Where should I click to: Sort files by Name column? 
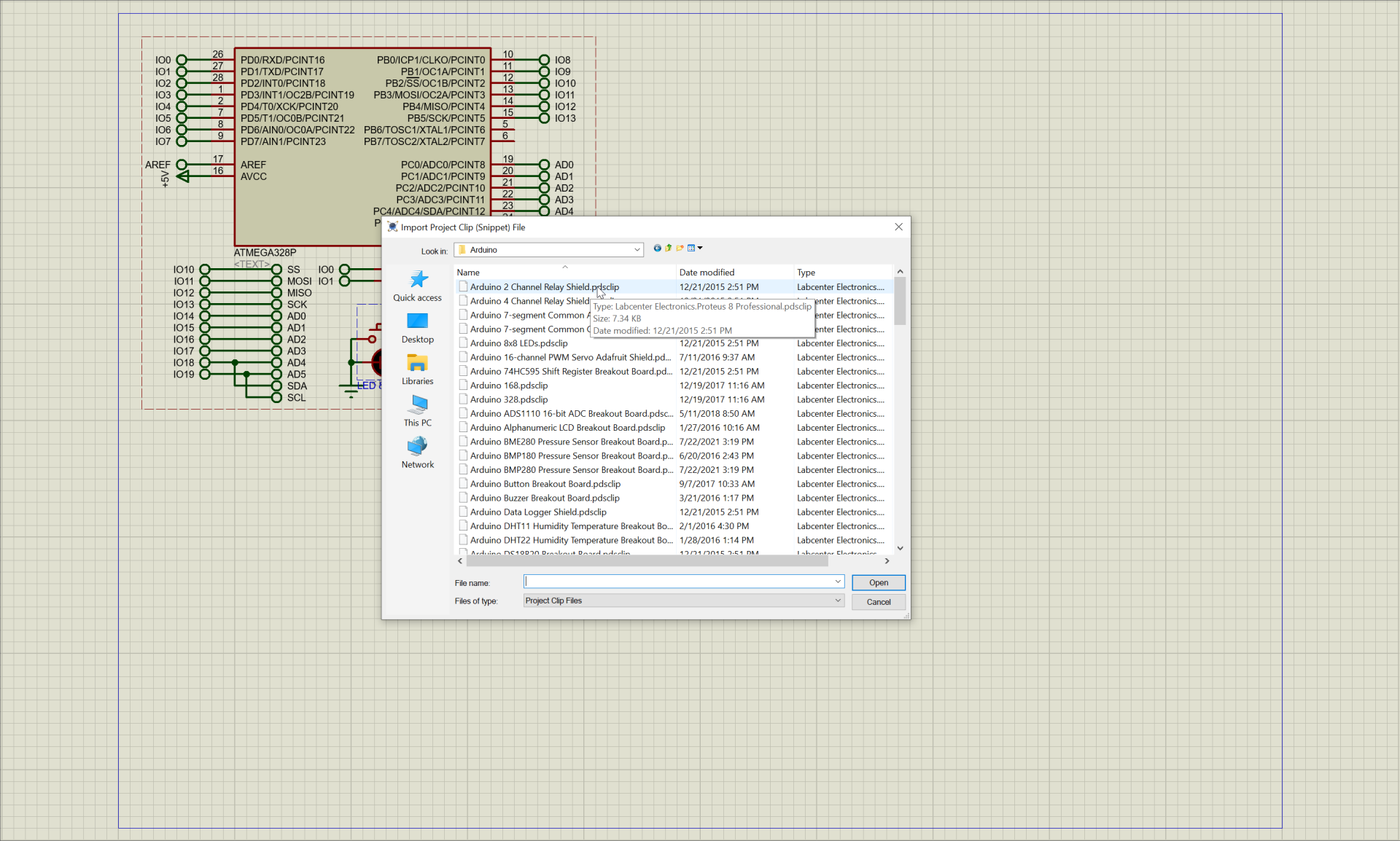pos(565,273)
